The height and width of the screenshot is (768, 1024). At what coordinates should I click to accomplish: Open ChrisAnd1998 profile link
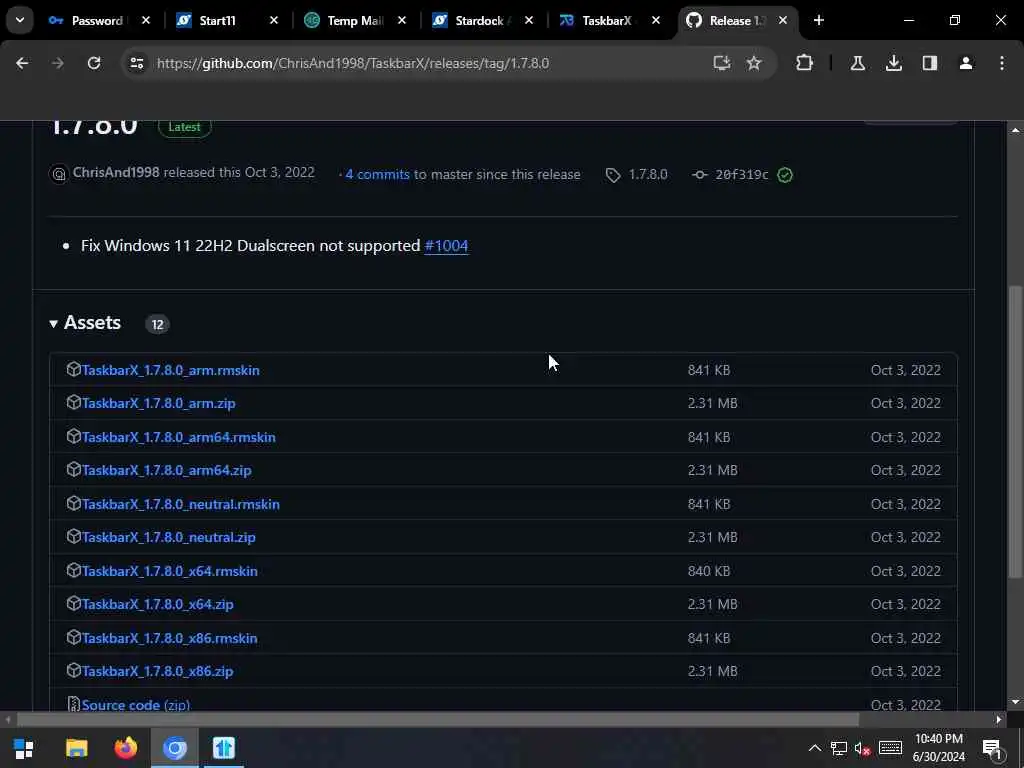click(x=116, y=172)
